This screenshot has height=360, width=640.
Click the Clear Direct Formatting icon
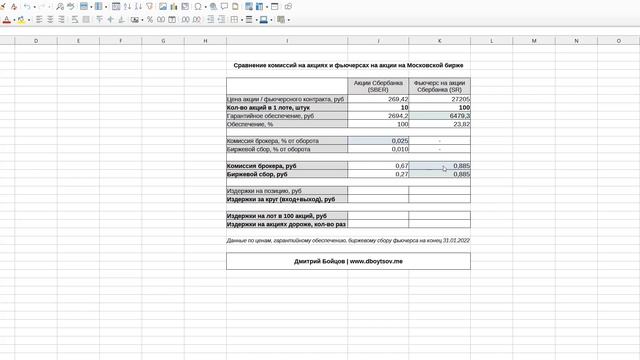point(14,7)
